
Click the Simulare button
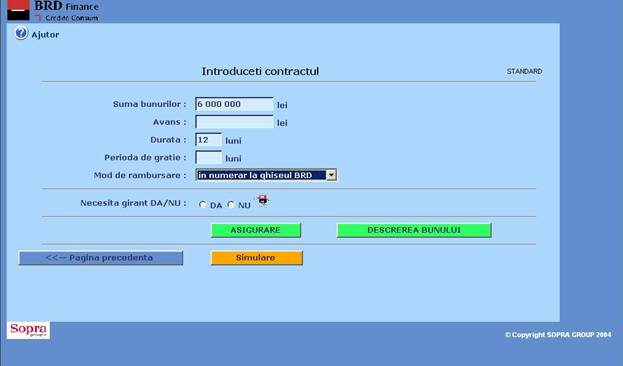(x=257, y=258)
